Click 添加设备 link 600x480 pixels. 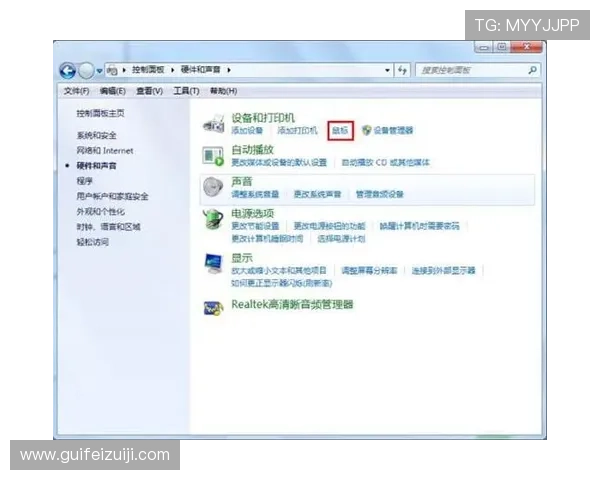[x=247, y=131]
